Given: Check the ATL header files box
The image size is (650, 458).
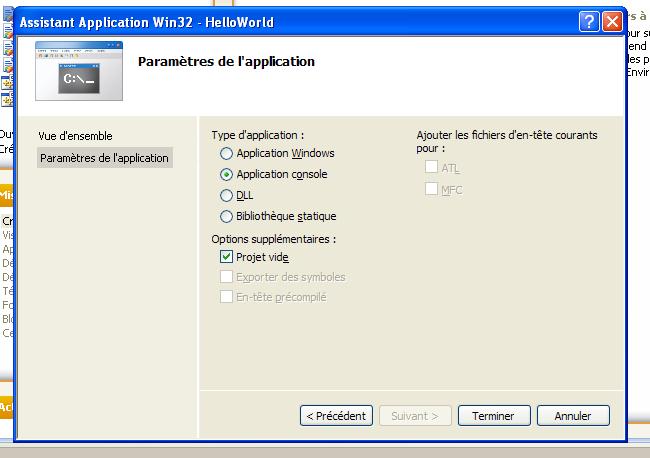Looking at the screenshot, I should pyautogui.click(x=431, y=168).
